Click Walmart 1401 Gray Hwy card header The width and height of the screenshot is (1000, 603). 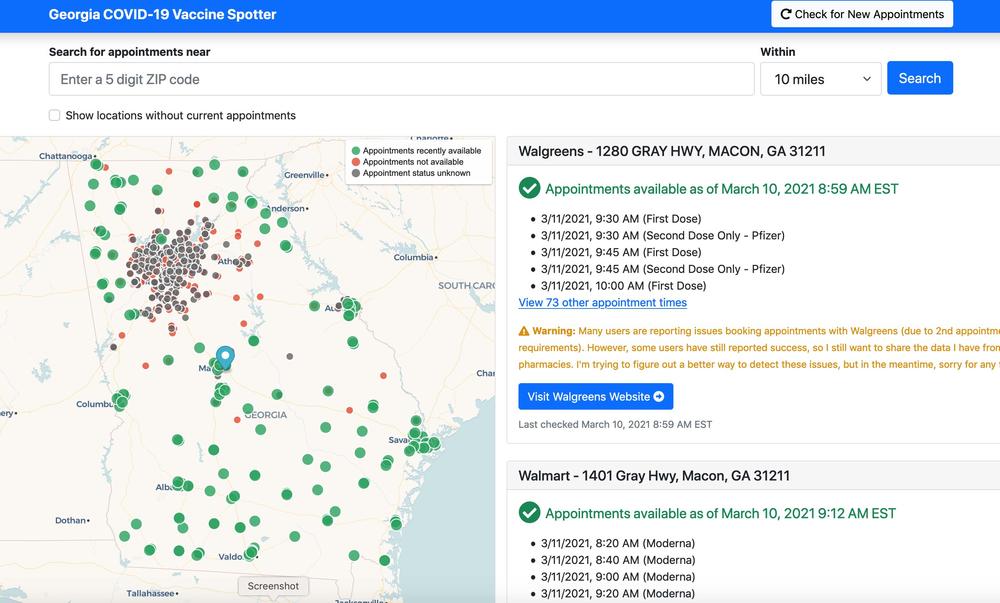[753, 476]
